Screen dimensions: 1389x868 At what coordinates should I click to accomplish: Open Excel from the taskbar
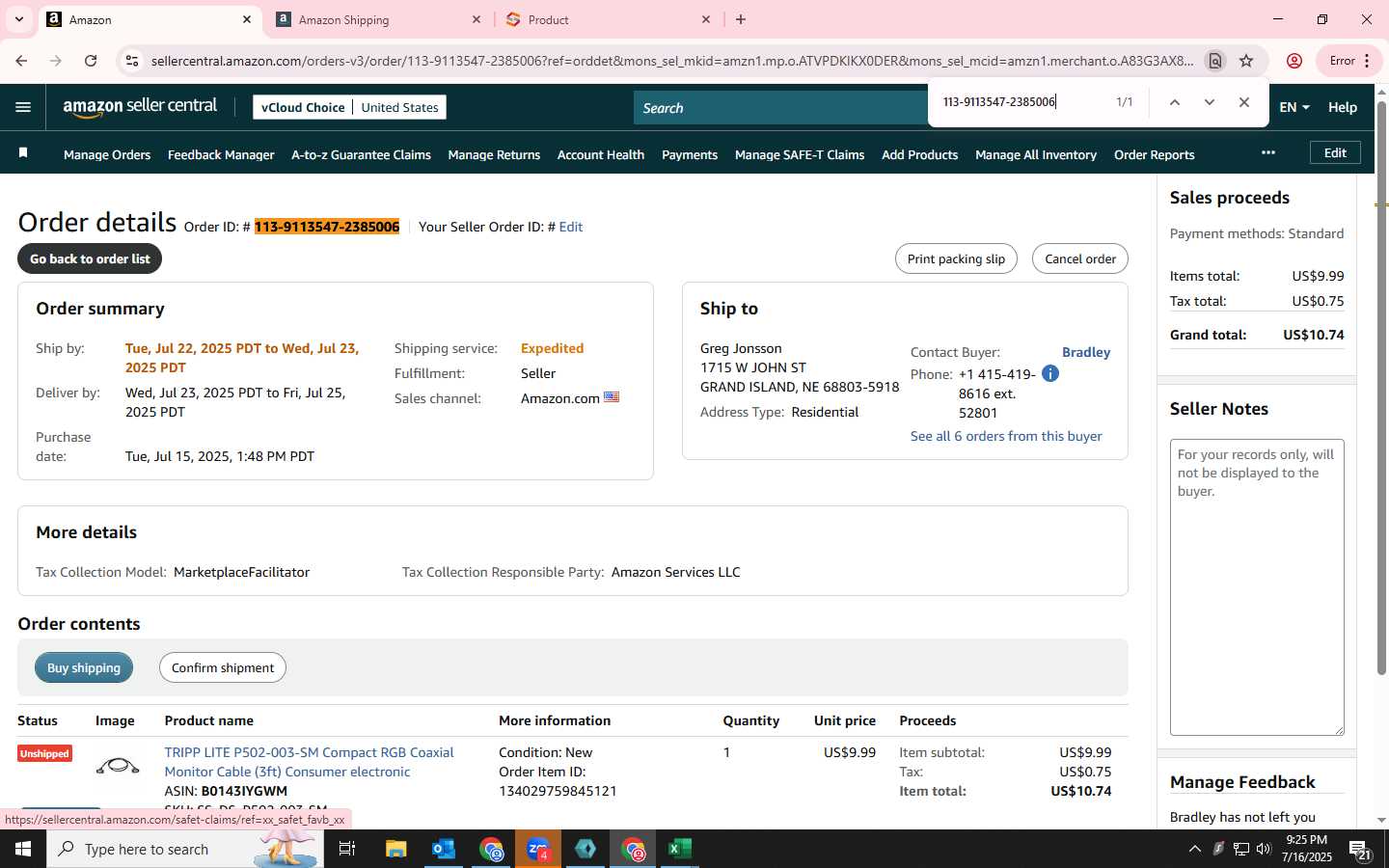[x=680, y=849]
